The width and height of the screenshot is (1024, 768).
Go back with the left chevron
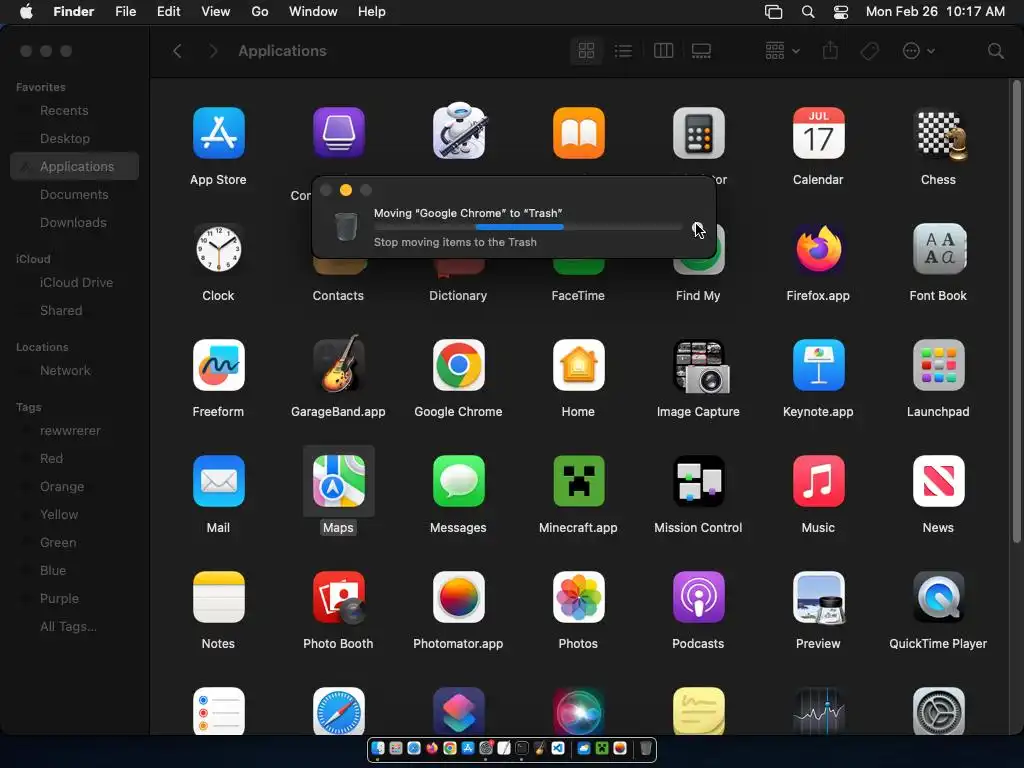(177, 51)
